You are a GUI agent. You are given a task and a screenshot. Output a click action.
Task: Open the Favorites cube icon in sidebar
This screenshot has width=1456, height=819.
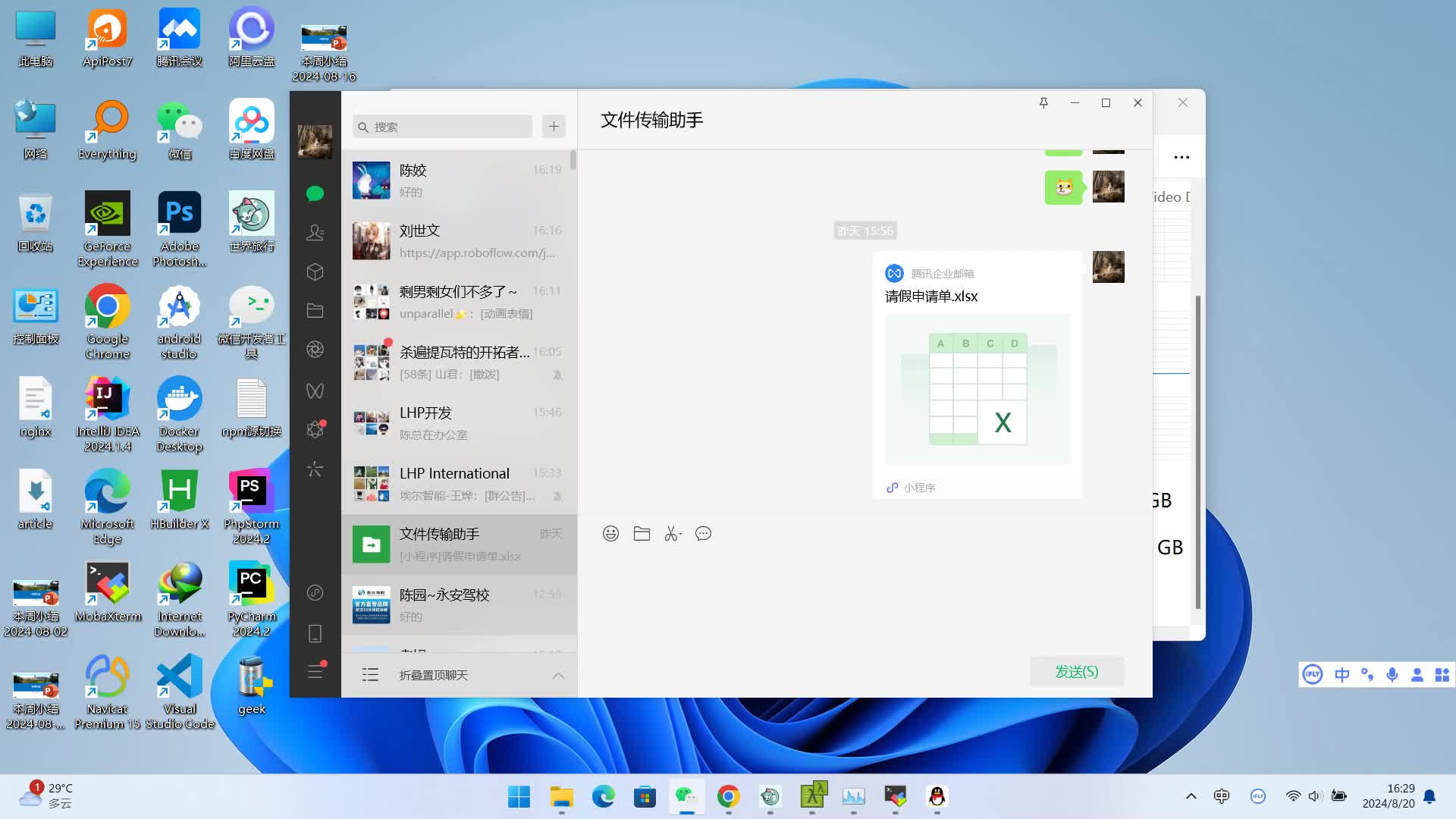pyautogui.click(x=315, y=271)
